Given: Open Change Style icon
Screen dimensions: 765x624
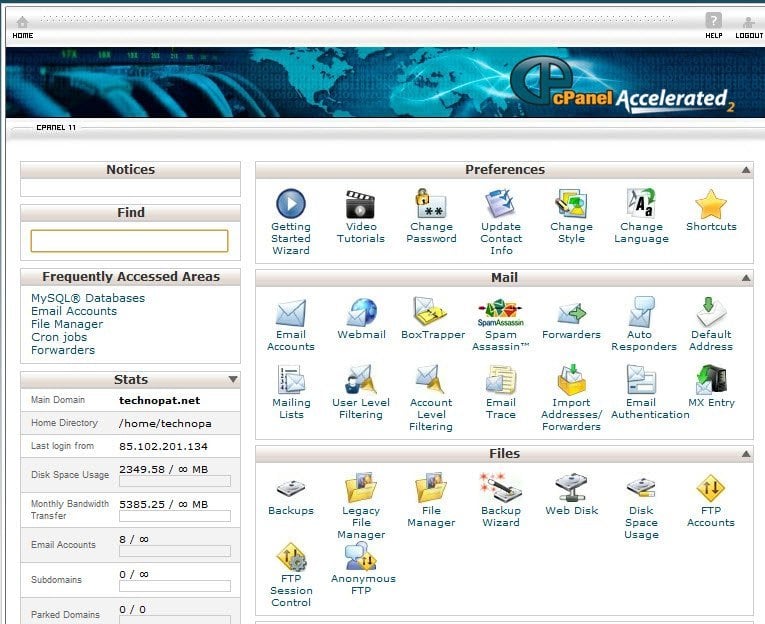Looking at the screenshot, I should [x=571, y=203].
